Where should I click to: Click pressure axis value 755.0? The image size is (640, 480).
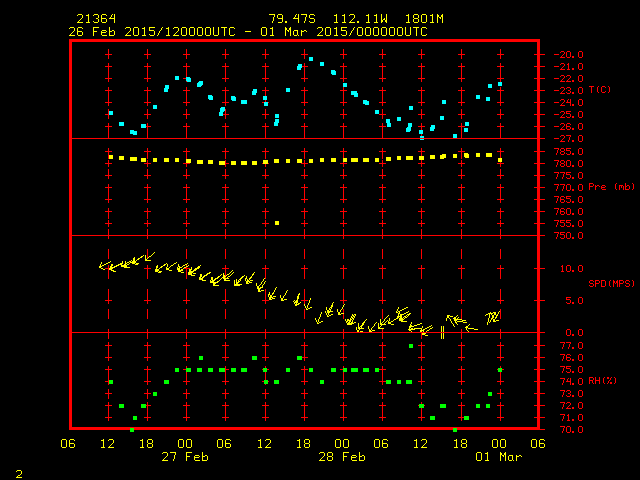pos(569,224)
